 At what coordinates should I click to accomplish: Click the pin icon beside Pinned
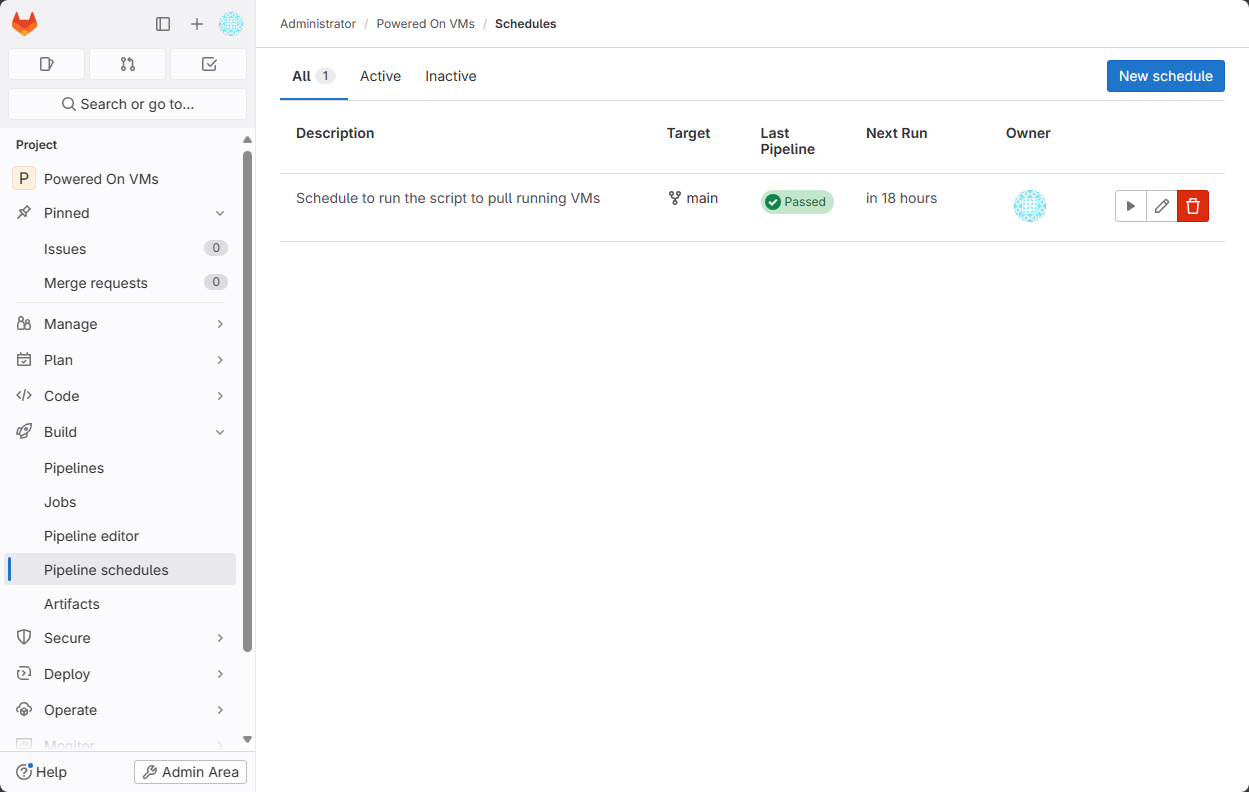pos(24,213)
